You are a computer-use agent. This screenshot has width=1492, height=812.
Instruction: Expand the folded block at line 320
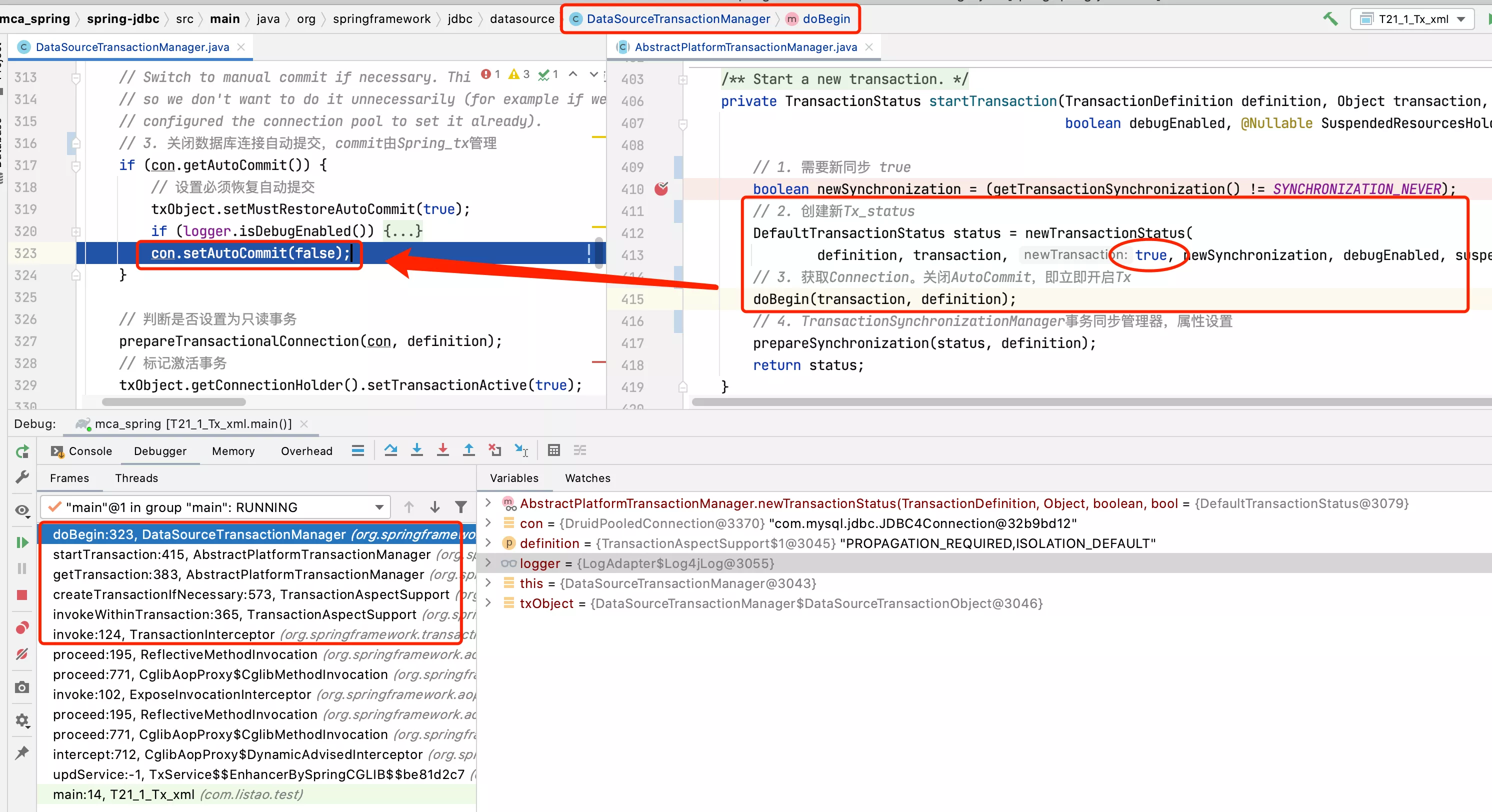[x=76, y=231]
